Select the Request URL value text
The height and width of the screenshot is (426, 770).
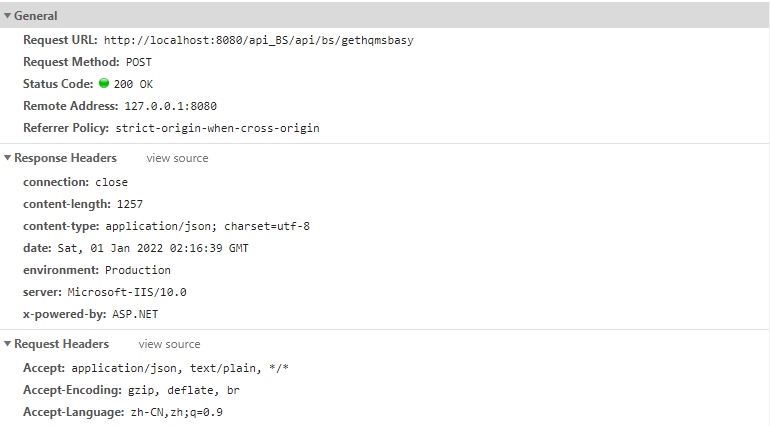(258, 40)
